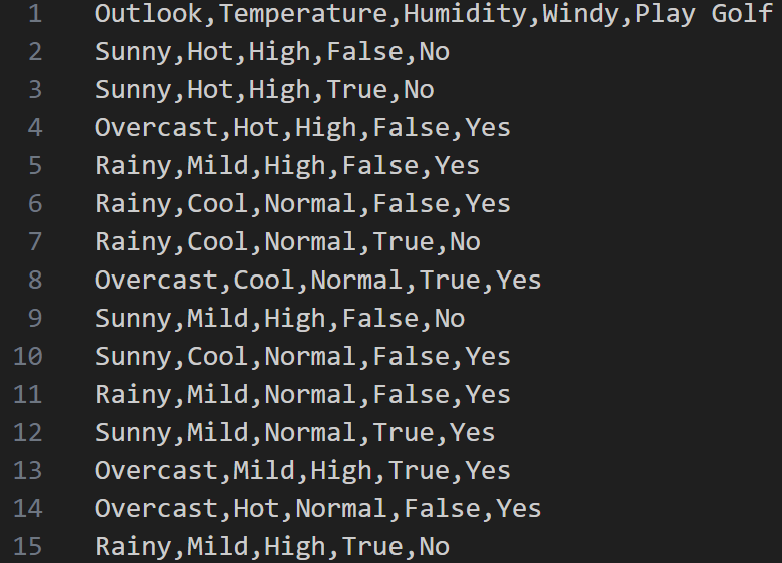
Task: Click line number 1 in the gutter
Action: coord(35,13)
